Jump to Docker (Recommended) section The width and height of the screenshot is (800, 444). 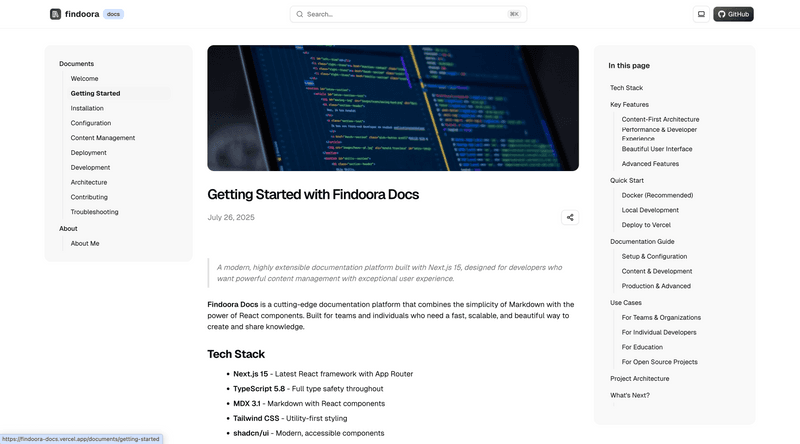tap(657, 195)
